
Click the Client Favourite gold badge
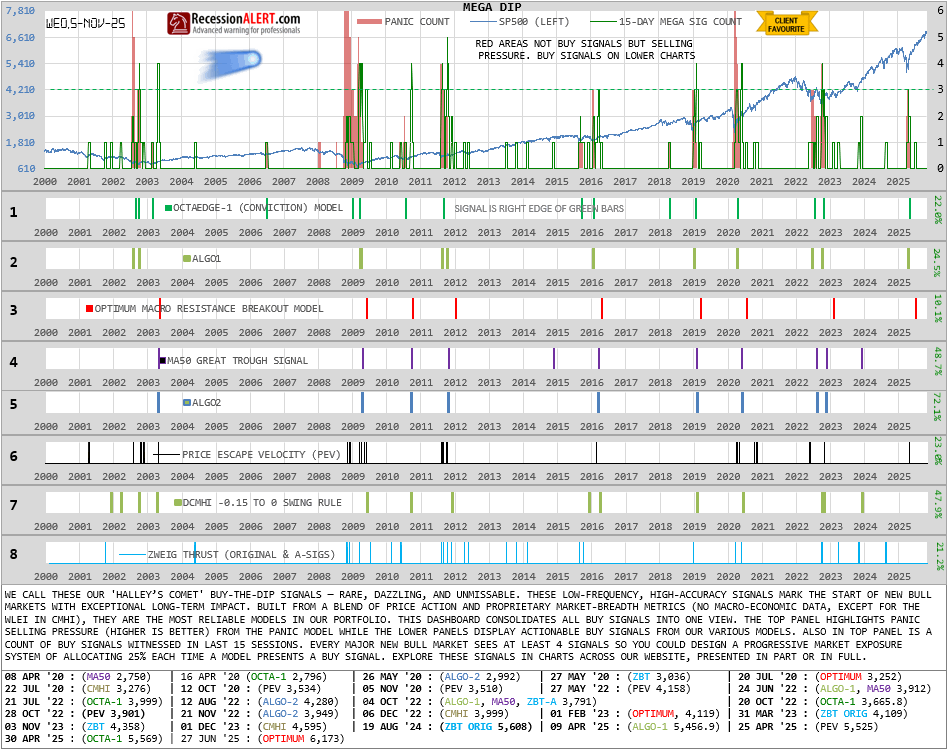point(786,24)
